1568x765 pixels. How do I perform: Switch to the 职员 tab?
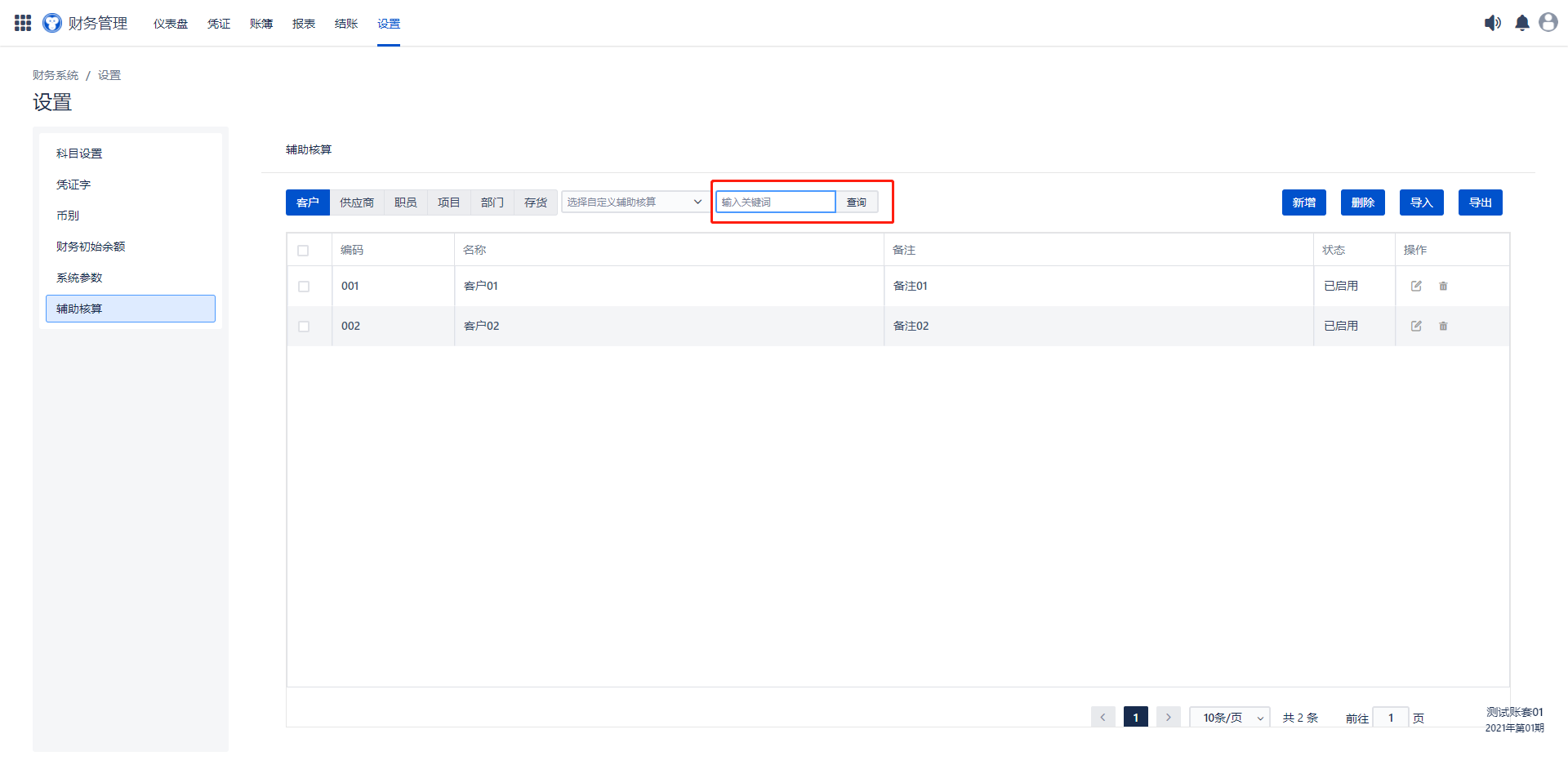pyautogui.click(x=406, y=202)
